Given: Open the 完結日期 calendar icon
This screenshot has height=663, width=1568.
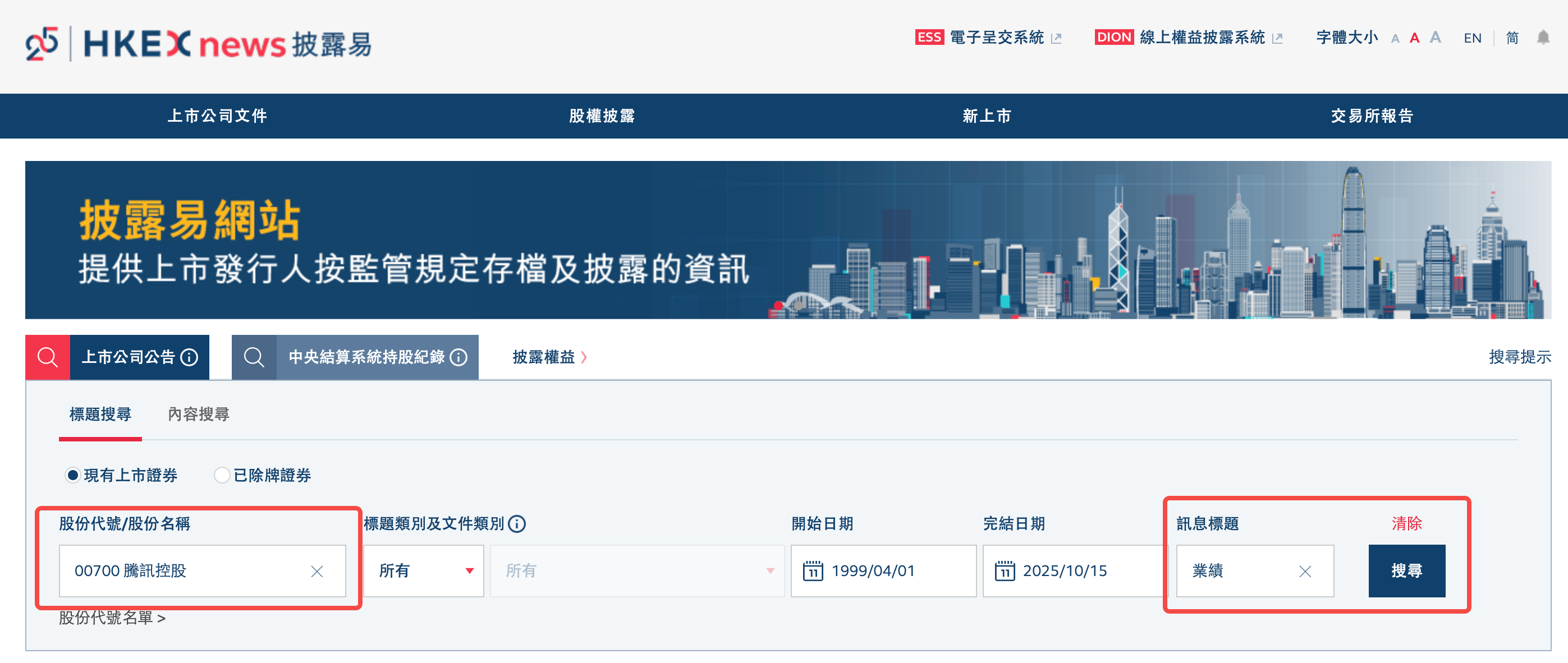Looking at the screenshot, I should 1005,570.
